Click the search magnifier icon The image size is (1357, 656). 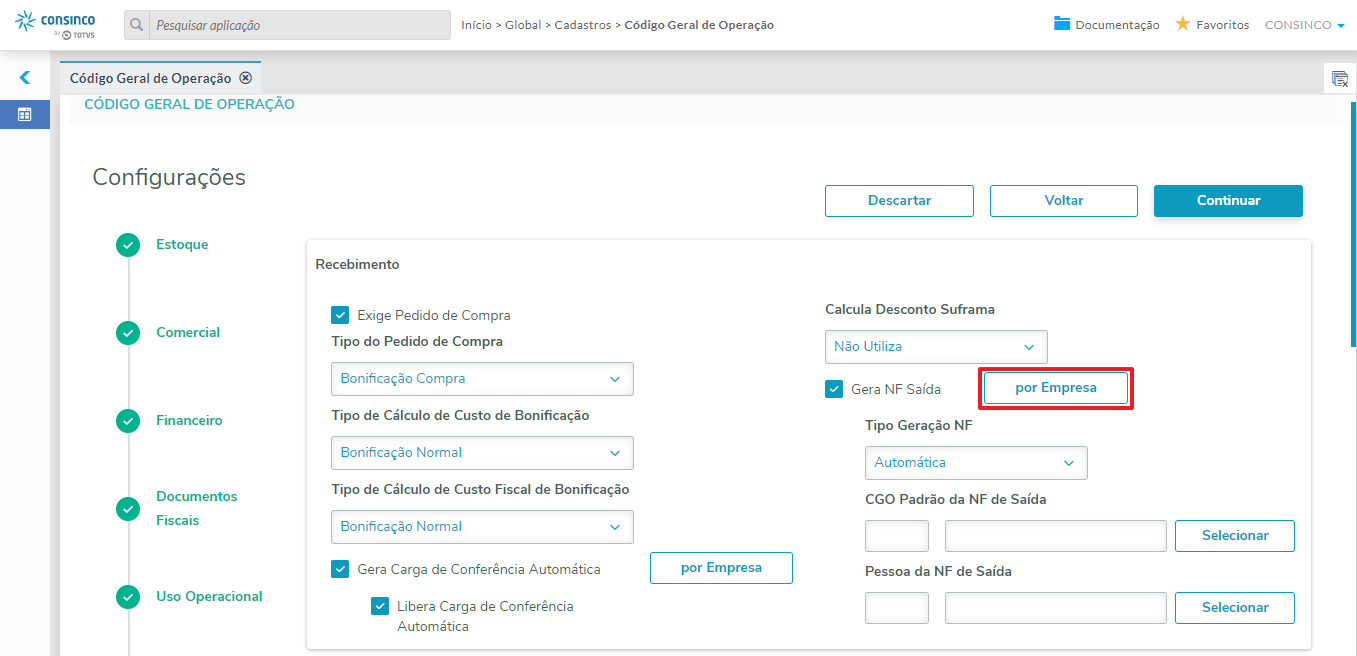pos(137,25)
